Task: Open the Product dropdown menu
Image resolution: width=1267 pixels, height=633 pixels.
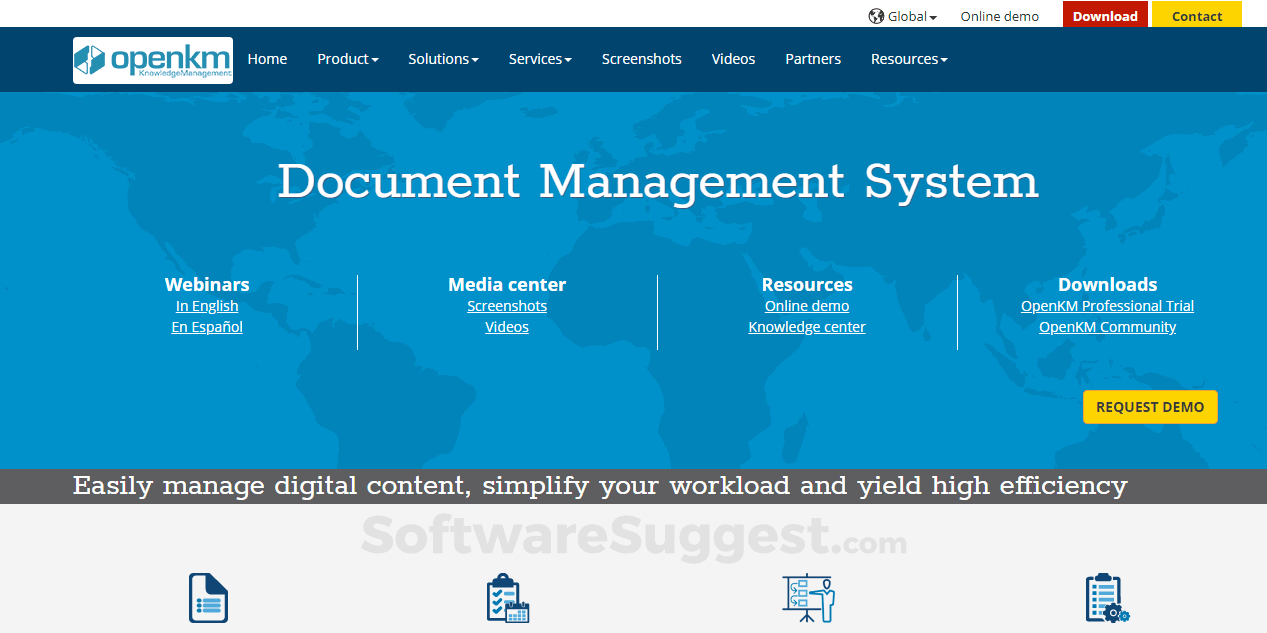Action: point(347,59)
